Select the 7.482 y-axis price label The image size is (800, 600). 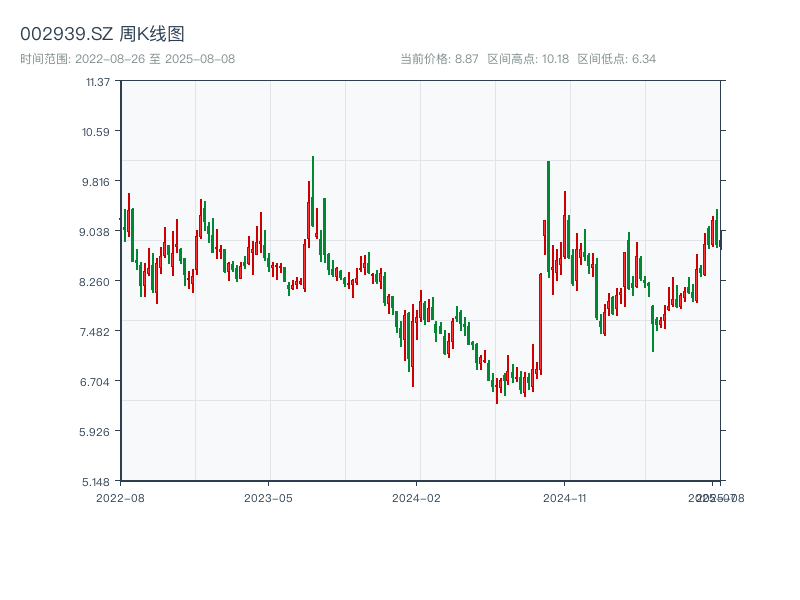click(97, 332)
